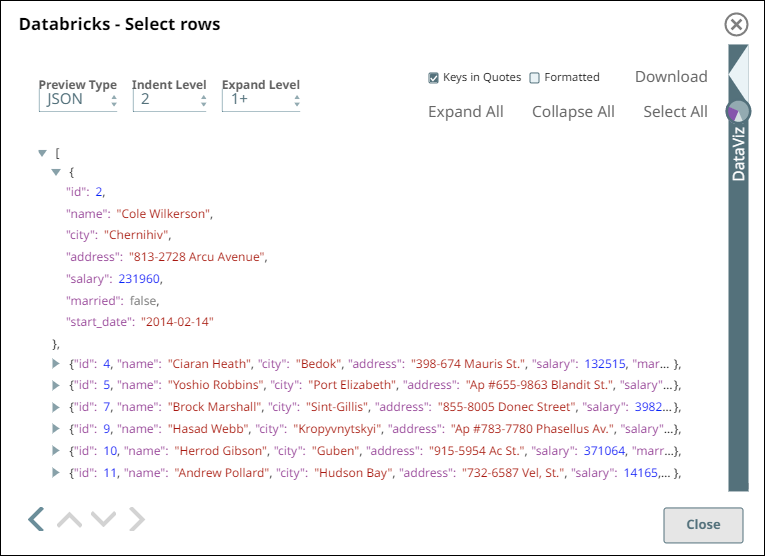Go to next page with right chevron
The height and width of the screenshot is (556, 765).
137,518
